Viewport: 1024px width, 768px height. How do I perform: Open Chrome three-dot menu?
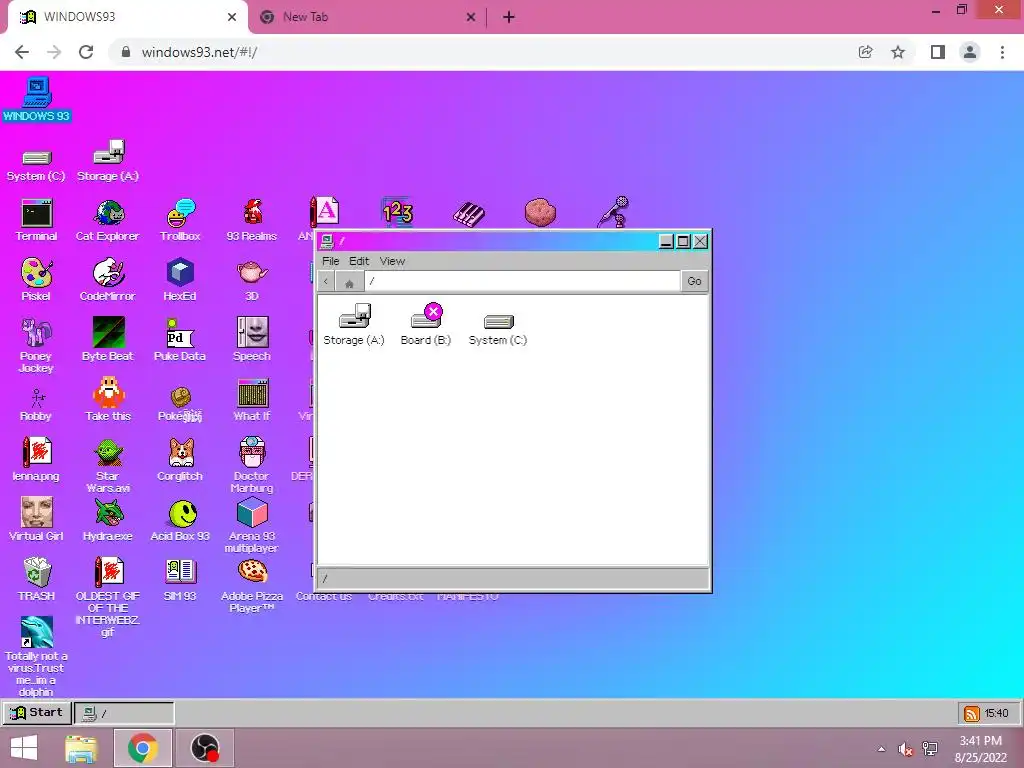[1002, 52]
